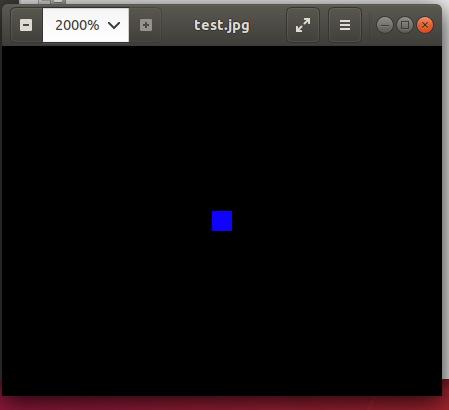This screenshot has height=410, width=449.
Task: Click black canvas left of blue pixel
Action: (107, 221)
